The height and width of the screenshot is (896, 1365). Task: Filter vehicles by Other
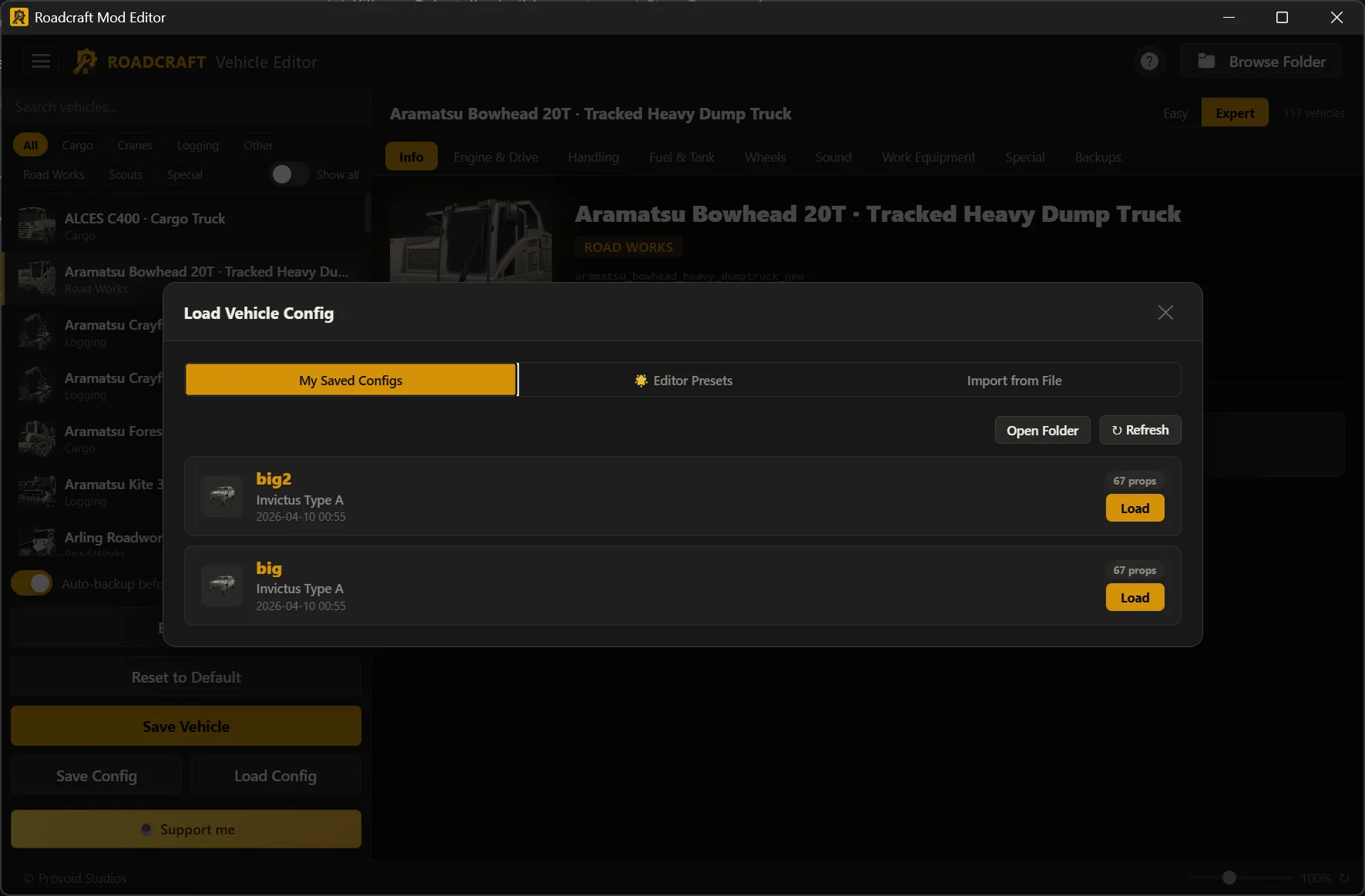click(258, 145)
